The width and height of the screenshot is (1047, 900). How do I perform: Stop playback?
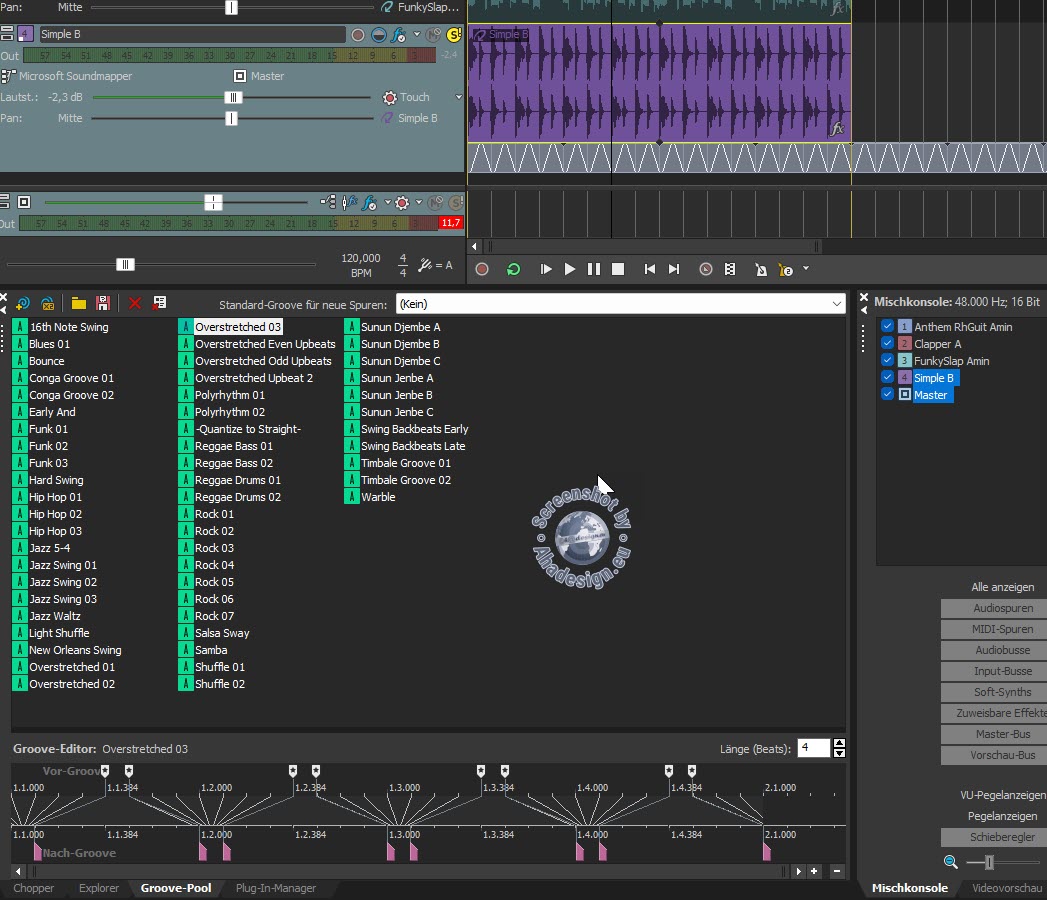618,269
